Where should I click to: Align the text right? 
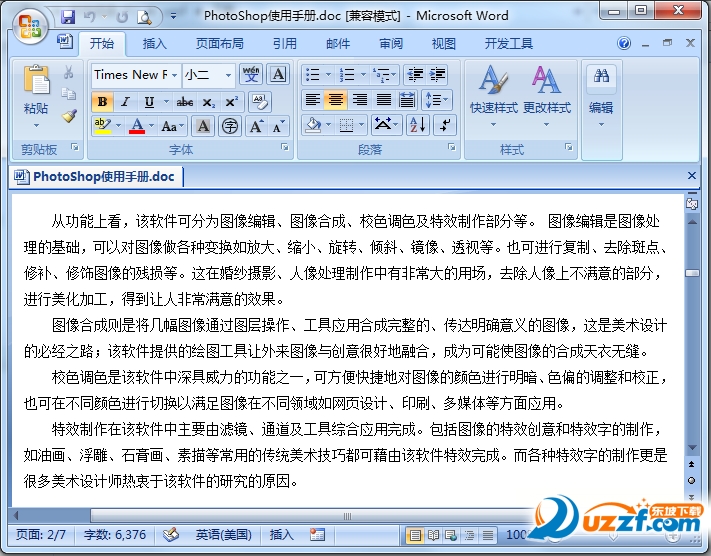pyautogui.click(x=360, y=100)
